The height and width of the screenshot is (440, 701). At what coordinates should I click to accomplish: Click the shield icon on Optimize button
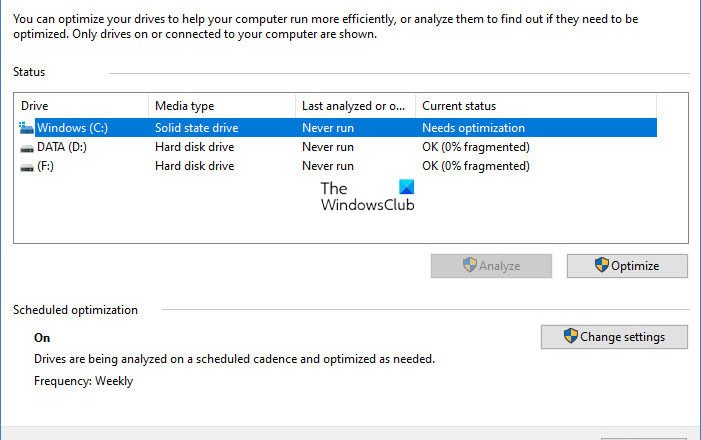(x=601, y=265)
